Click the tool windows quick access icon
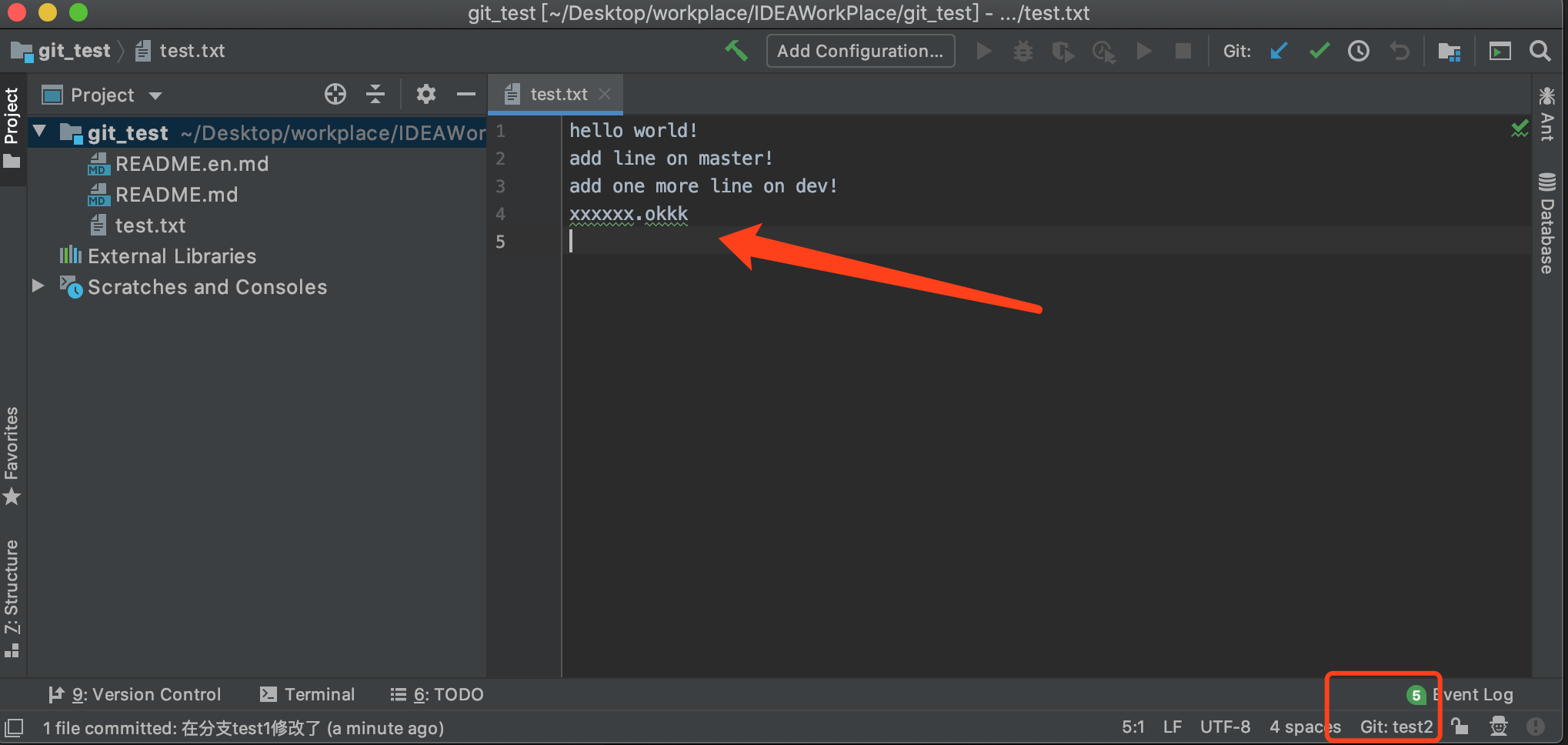1568x745 pixels. [x=14, y=727]
